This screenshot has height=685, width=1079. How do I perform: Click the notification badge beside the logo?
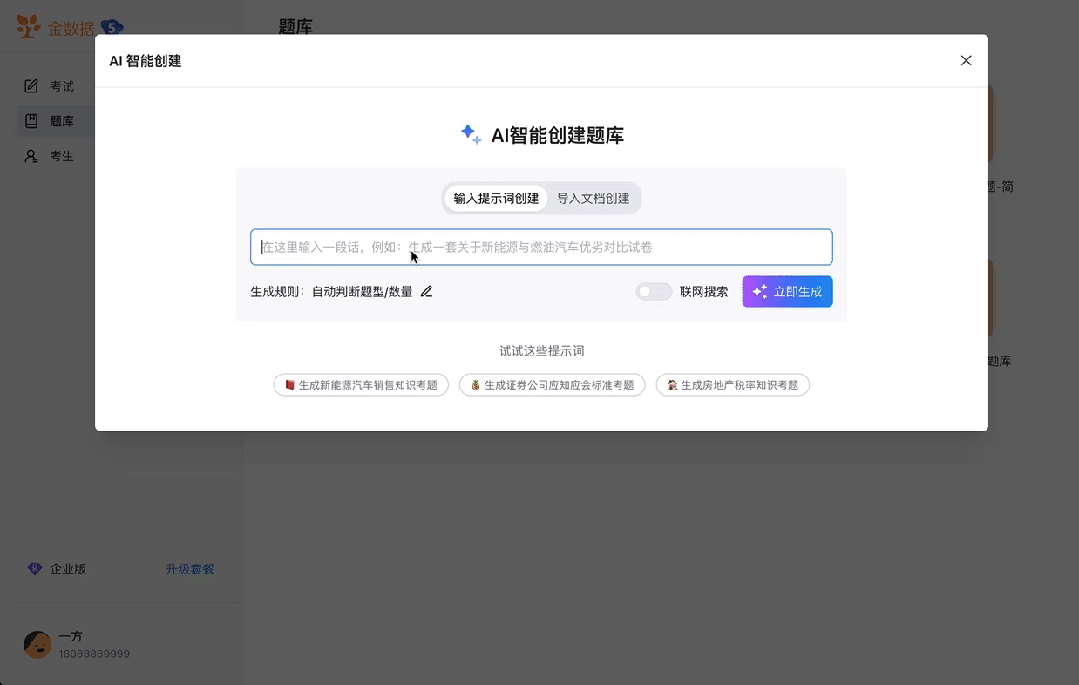(x=112, y=28)
